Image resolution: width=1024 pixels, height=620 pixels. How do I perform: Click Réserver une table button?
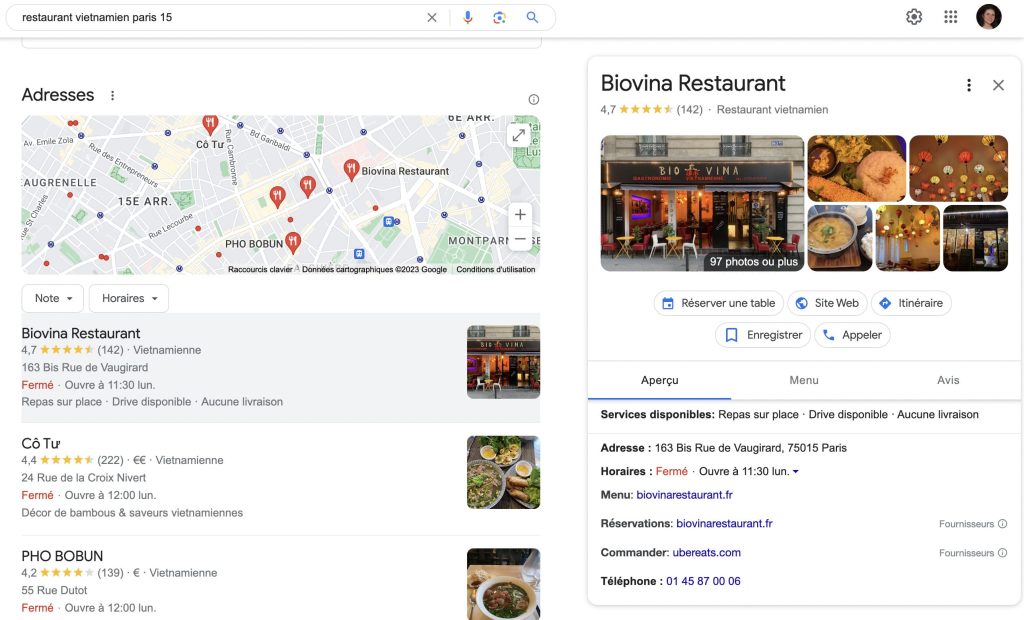(x=718, y=303)
